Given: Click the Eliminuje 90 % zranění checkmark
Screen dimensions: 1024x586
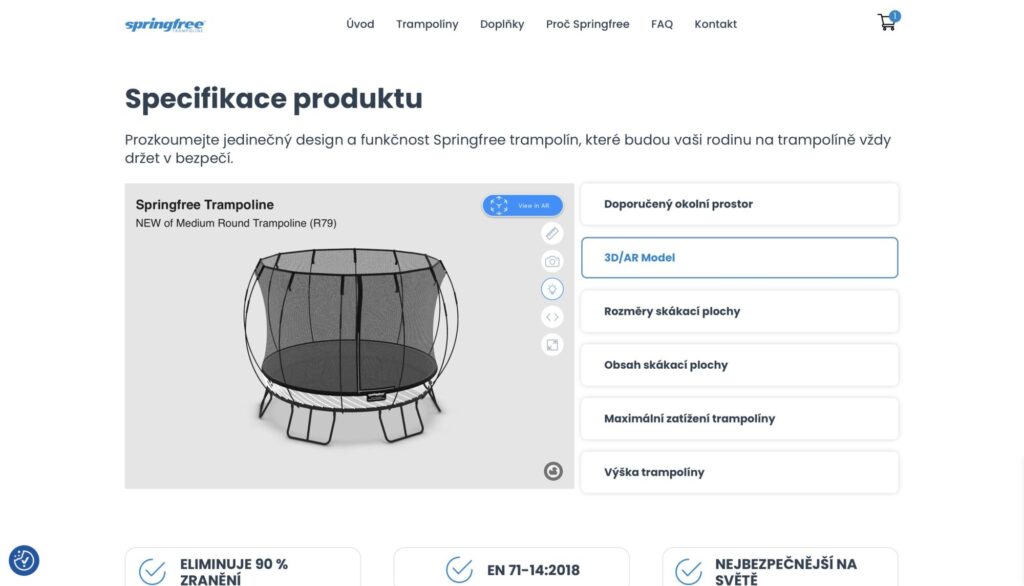Looking at the screenshot, I should 152,571.
